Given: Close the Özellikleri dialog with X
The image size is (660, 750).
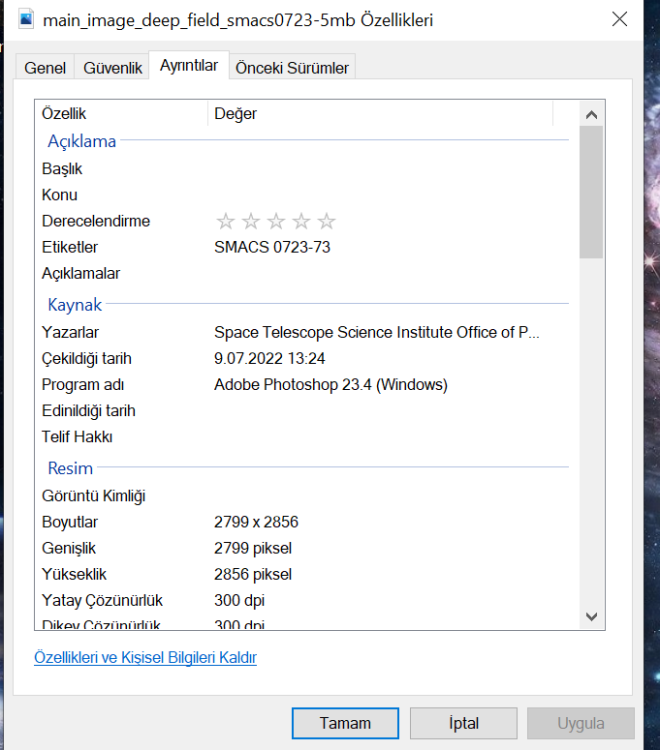Looking at the screenshot, I should pos(618,20).
